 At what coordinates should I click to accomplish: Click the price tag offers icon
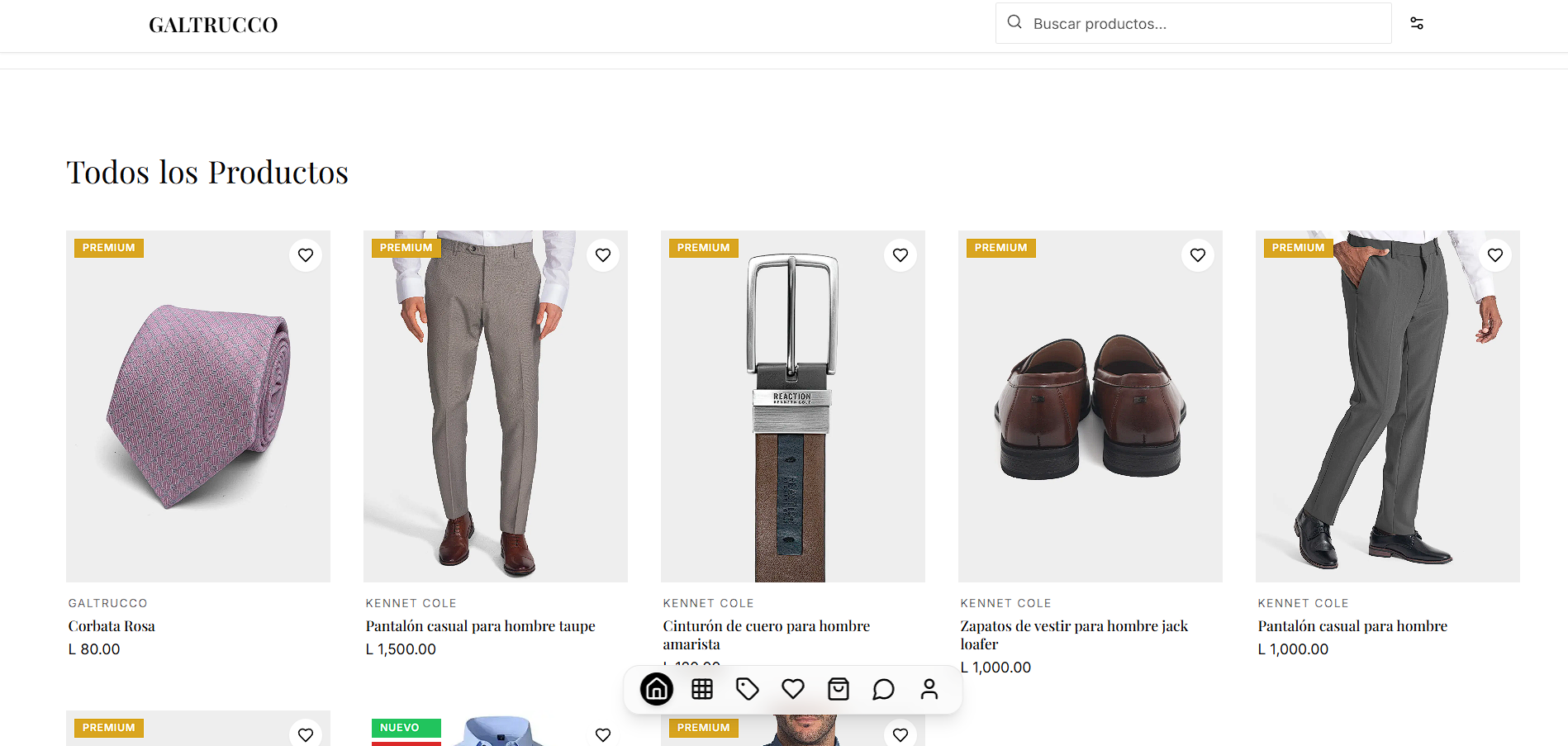pyautogui.click(x=748, y=689)
